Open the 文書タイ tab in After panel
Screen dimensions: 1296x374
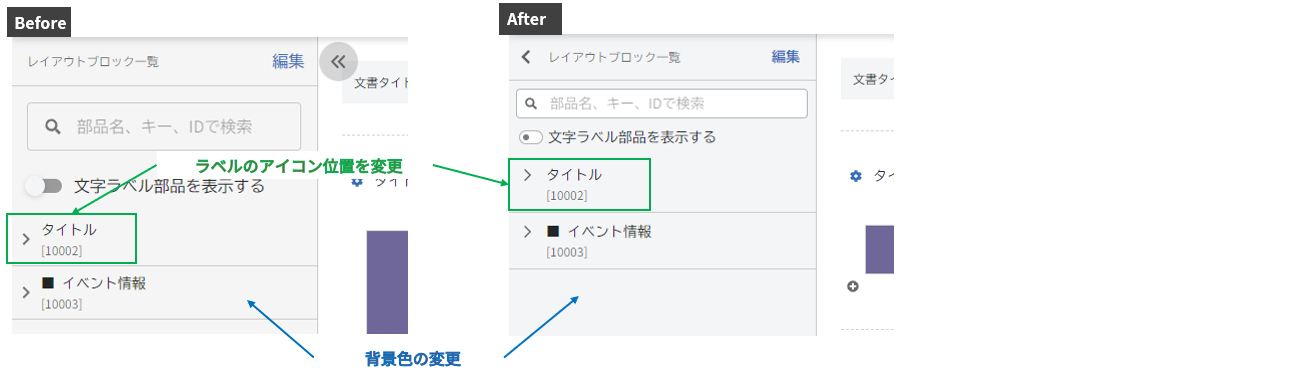click(x=867, y=78)
